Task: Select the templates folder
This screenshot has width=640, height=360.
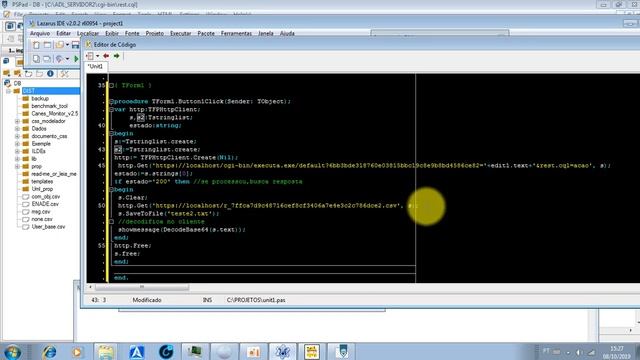Action: pyautogui.click(x=42, y=182)
